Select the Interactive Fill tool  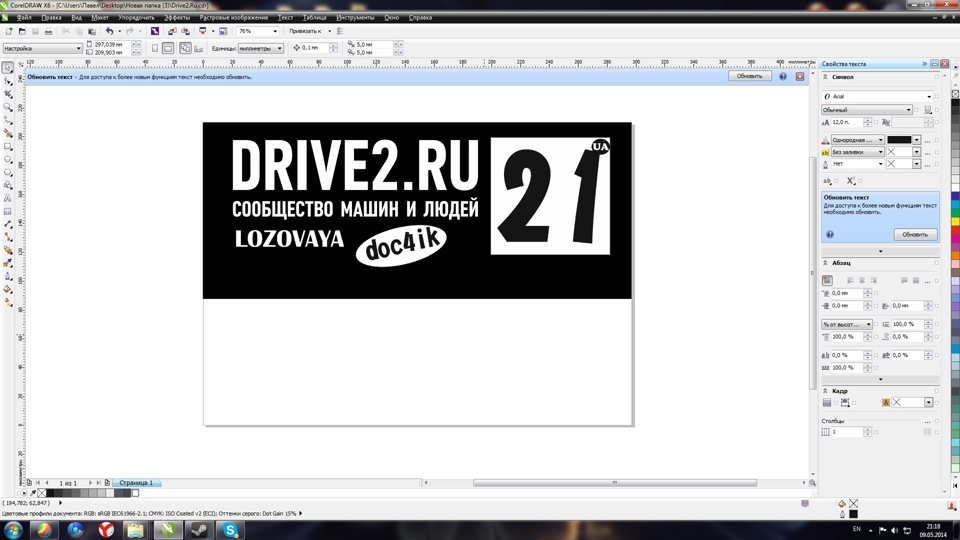tap(8, 302)
